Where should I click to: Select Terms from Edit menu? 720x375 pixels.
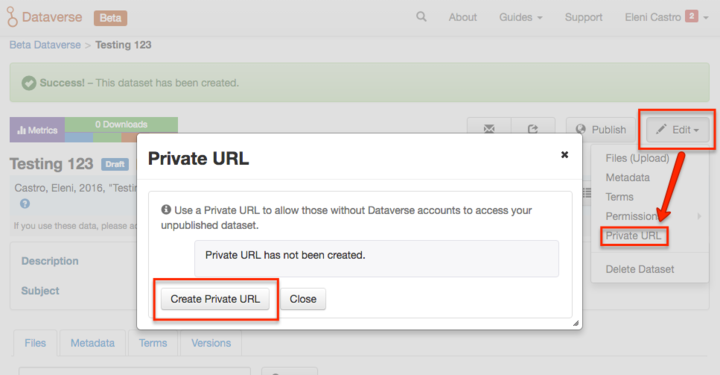619,197
